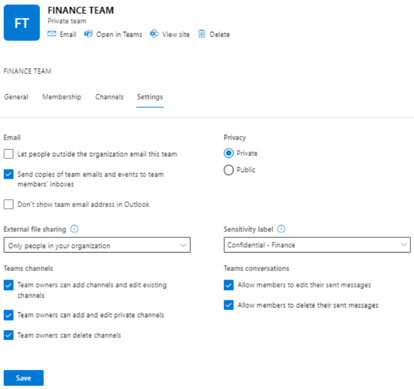This screenshot has width=414, height=389.
Task: Disable Team owners can delete channels
Action: click(9, 335)
